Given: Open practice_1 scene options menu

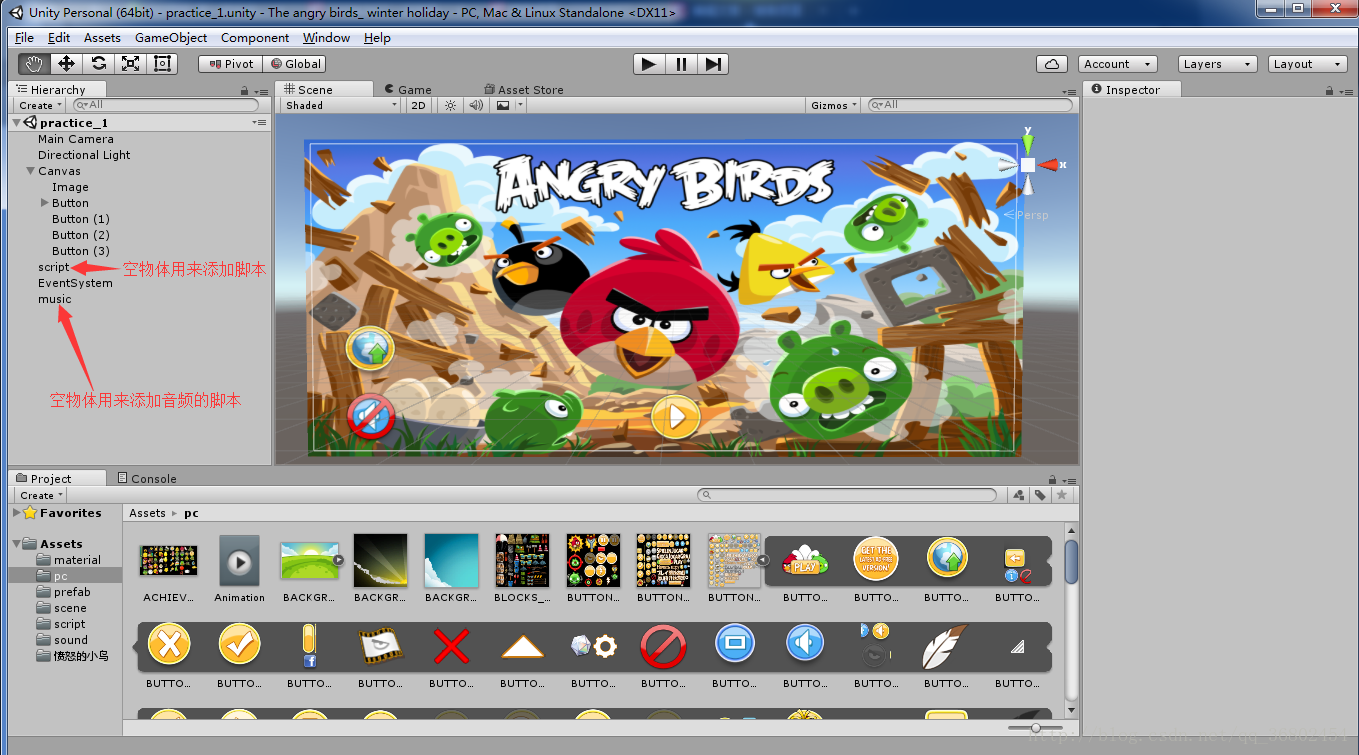Looking at the screenshot, I should coord(260,122).
